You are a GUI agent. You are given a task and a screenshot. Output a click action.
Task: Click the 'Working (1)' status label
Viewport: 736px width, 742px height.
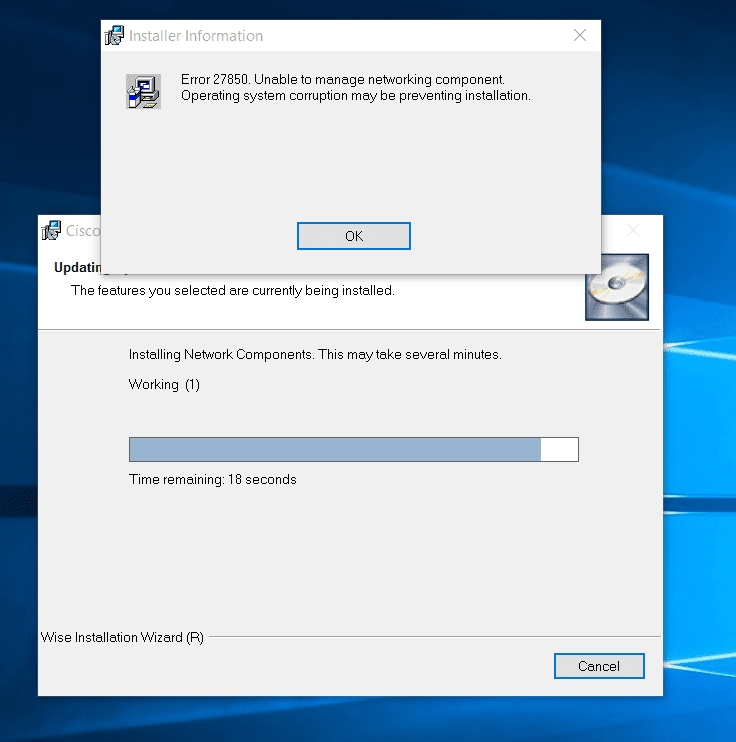[164, 385]
